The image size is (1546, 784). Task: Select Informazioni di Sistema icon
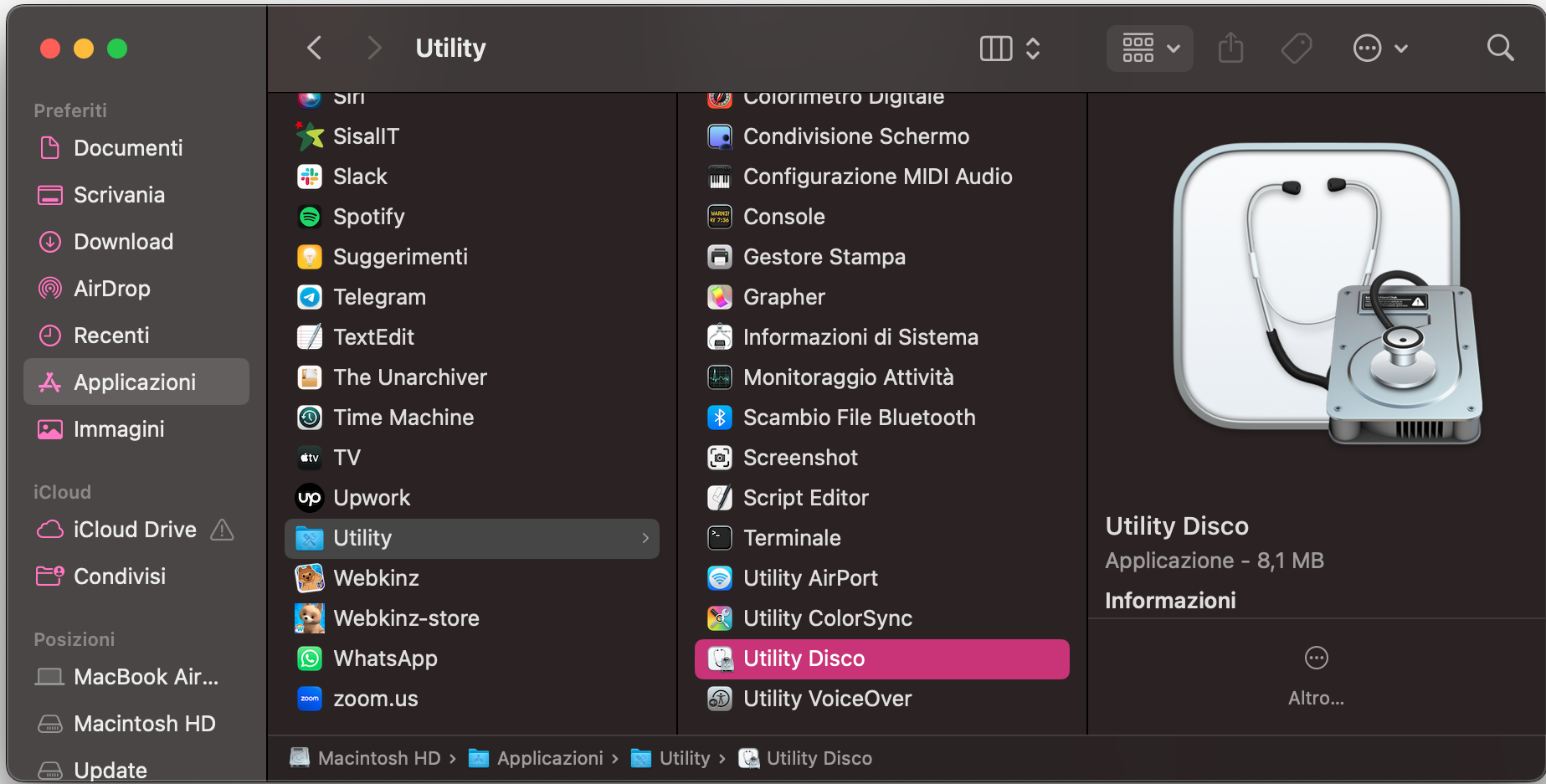720,337
